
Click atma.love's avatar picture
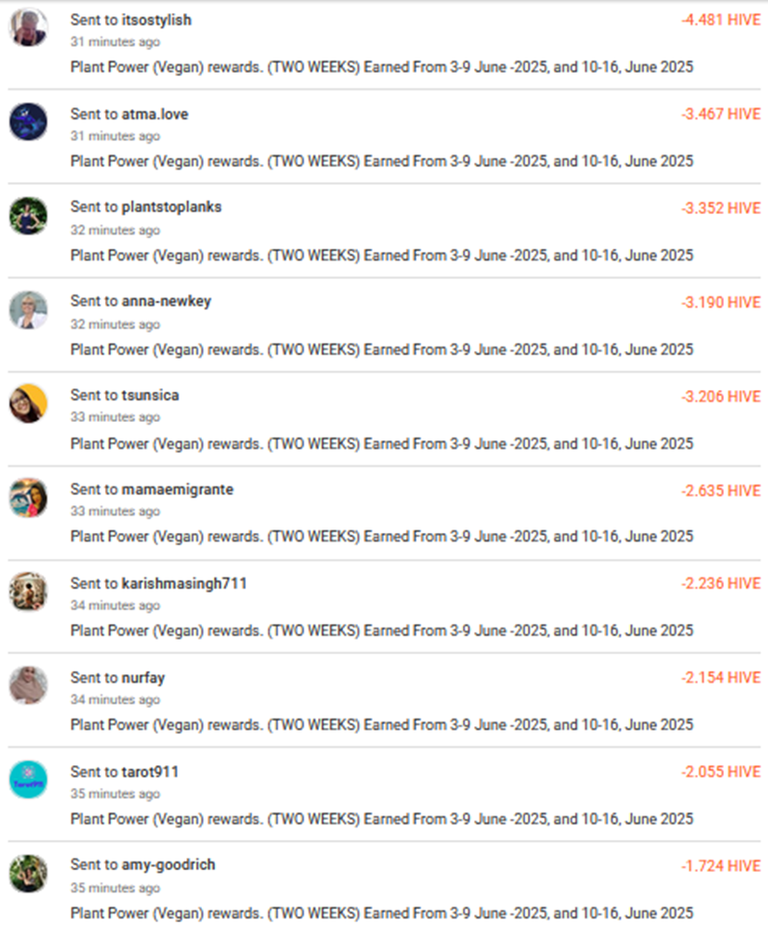click(28, 121)
